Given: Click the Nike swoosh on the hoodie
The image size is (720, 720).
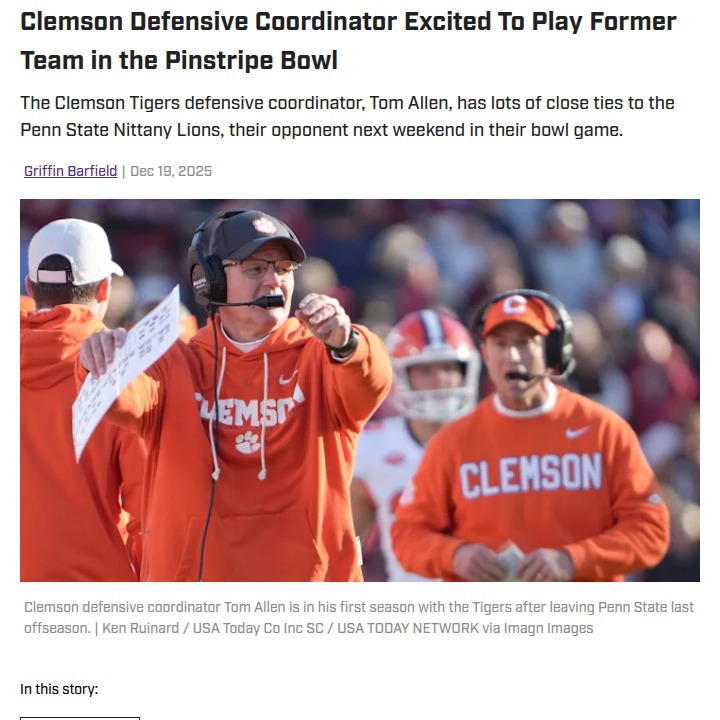Looking at the screenshot, I should [288, 379].
